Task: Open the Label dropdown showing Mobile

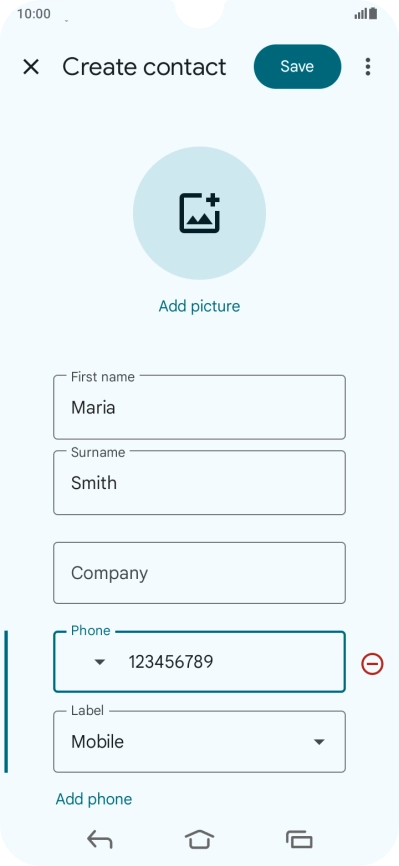Action: 200,742
